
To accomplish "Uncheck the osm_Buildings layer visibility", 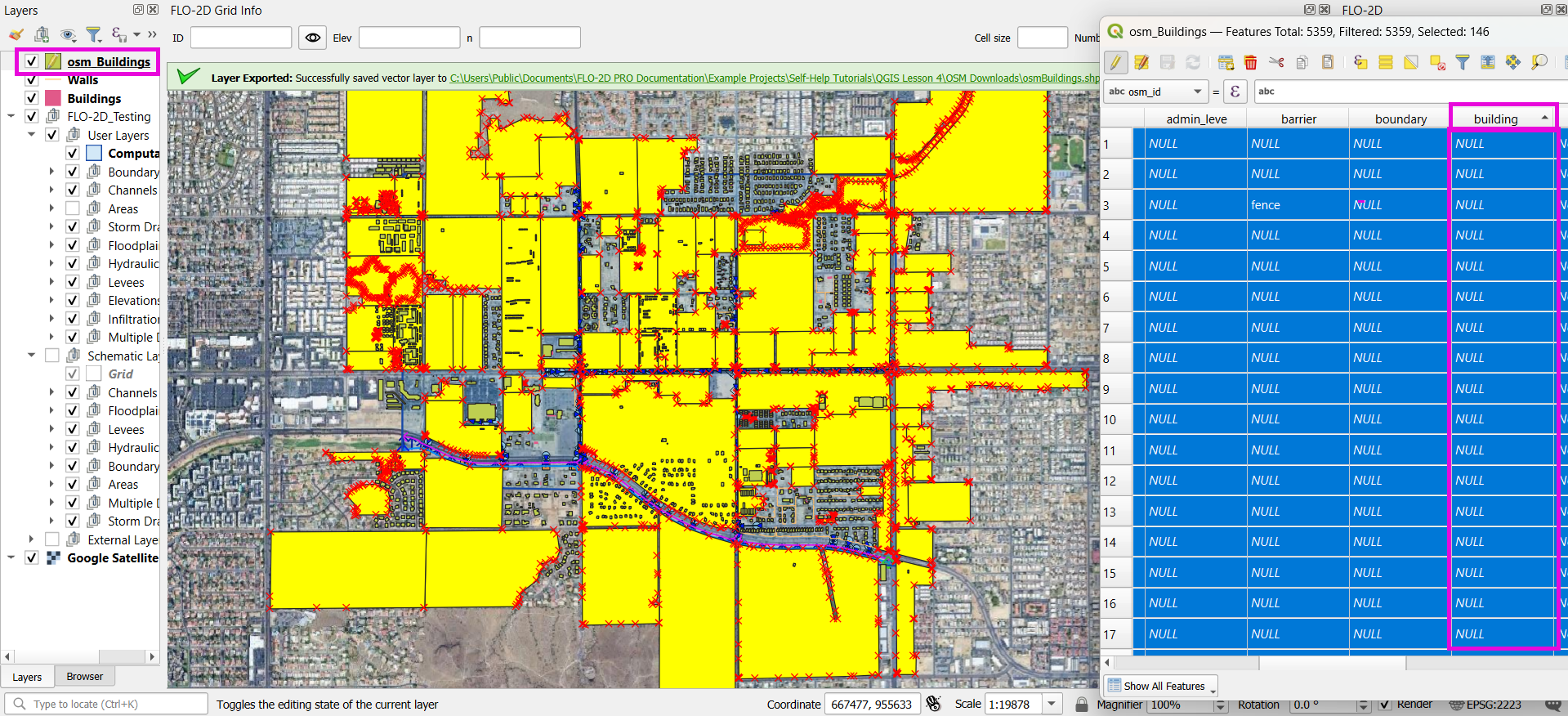I will click(x=31, y=61).
